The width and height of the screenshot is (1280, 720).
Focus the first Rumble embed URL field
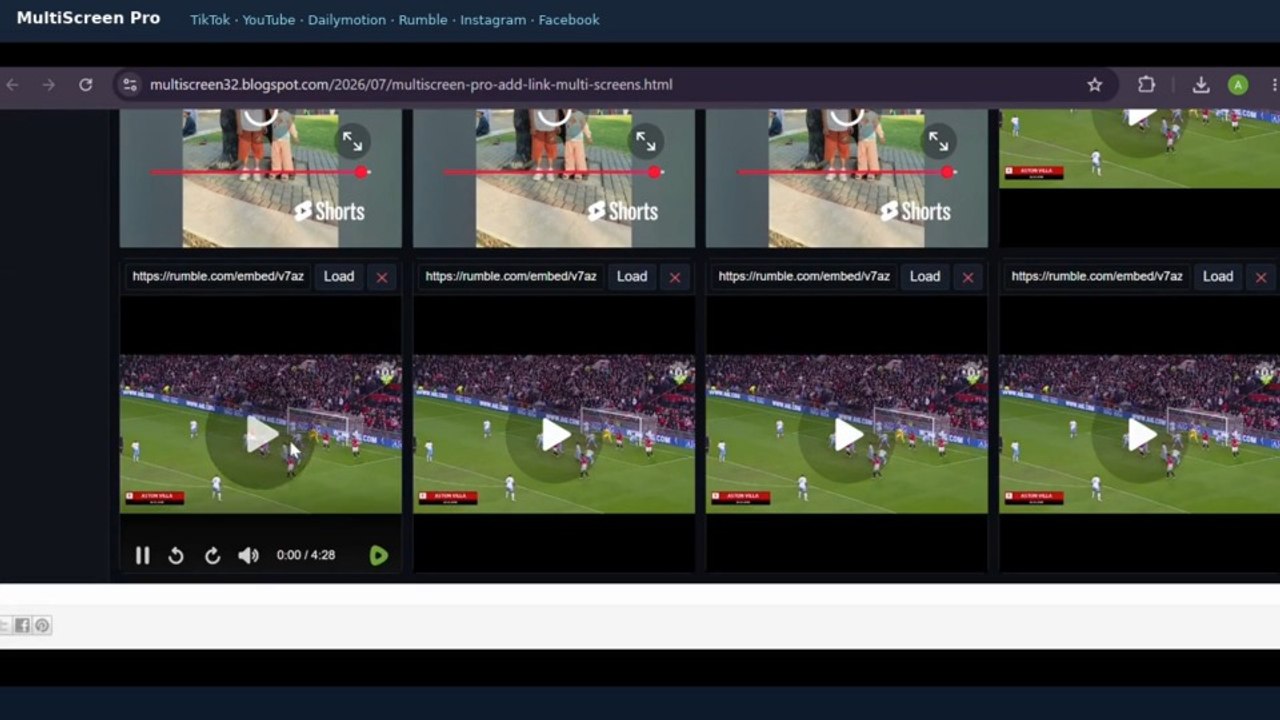coord(218,277)
